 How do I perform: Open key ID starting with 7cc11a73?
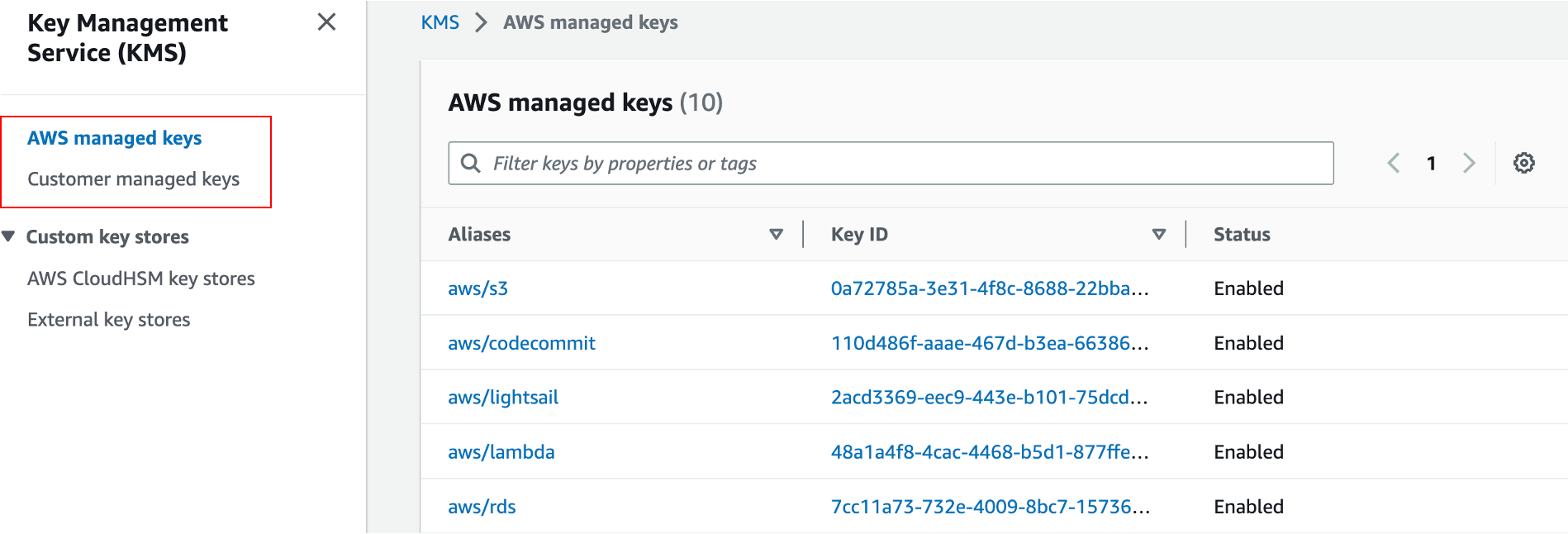tap(990, 507)
